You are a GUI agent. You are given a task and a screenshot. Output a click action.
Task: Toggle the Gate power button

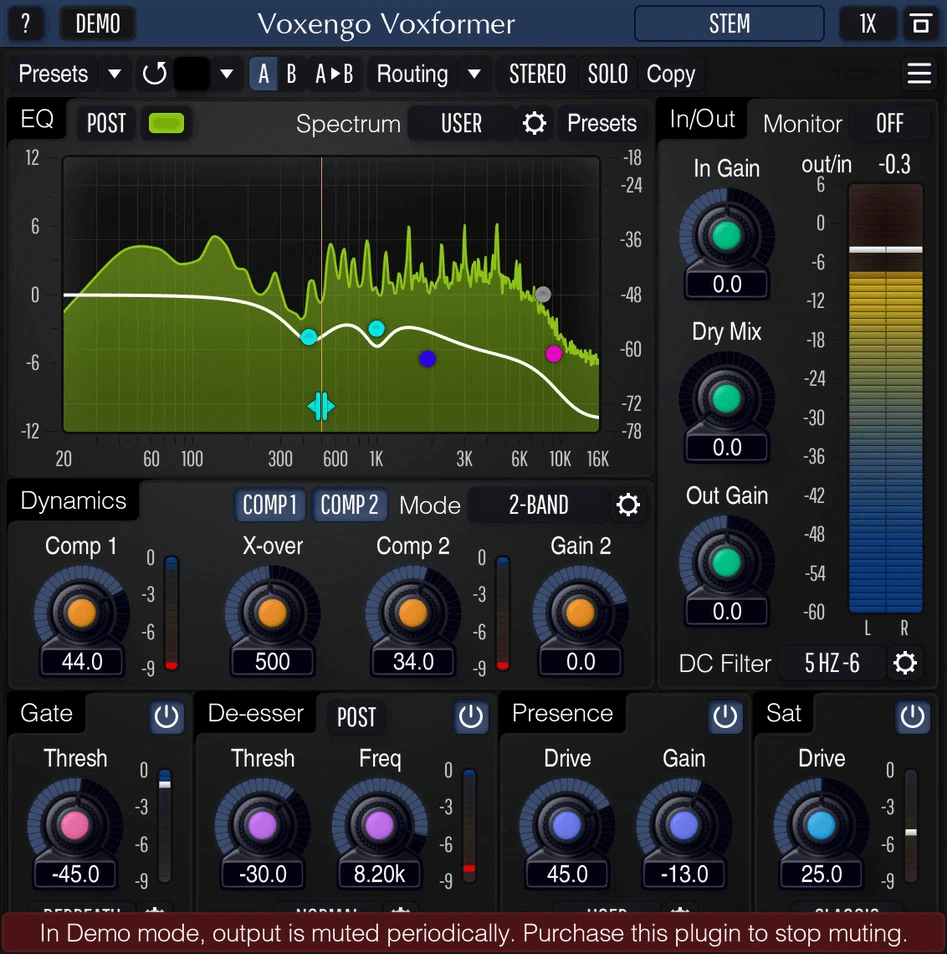tap(166, 717)
